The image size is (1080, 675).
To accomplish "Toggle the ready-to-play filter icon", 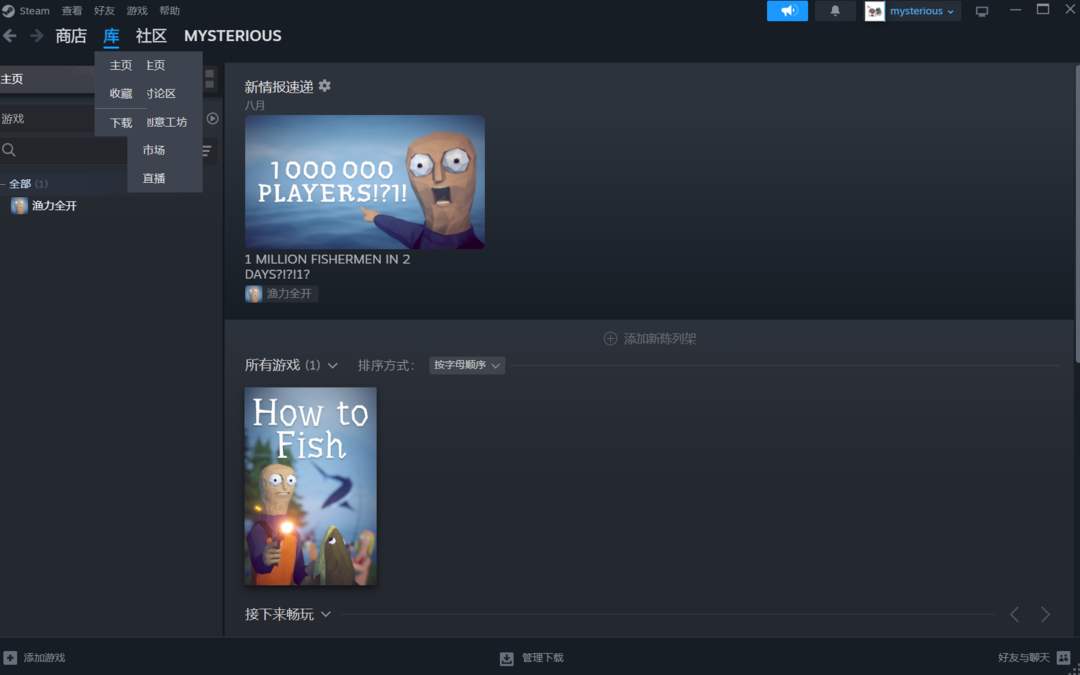I will [x=213, y=118].
